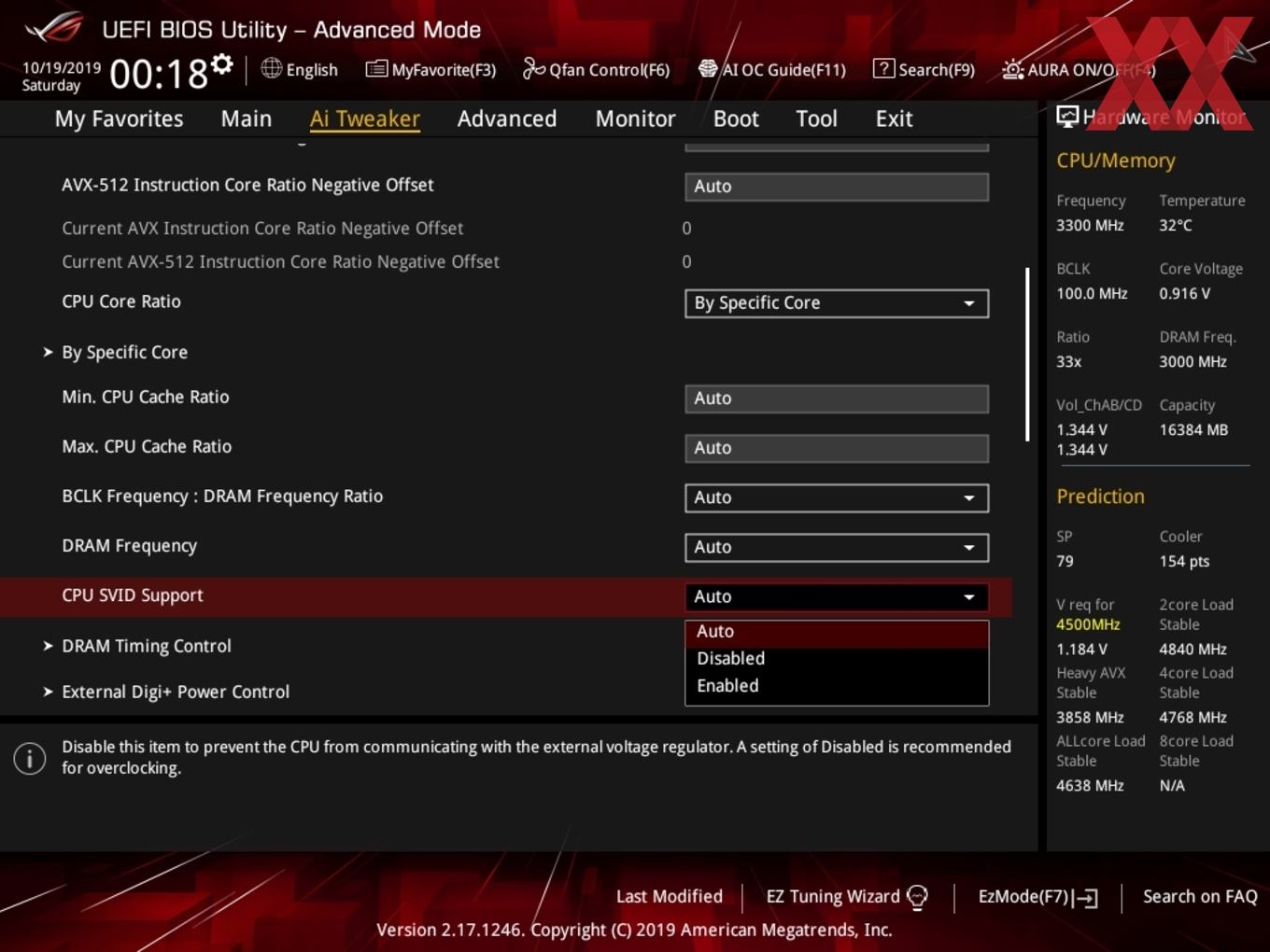This screenshot has height=952, width=1270.
Task: Click the 4840 MHz 2core value
Action: point(1192,650)
